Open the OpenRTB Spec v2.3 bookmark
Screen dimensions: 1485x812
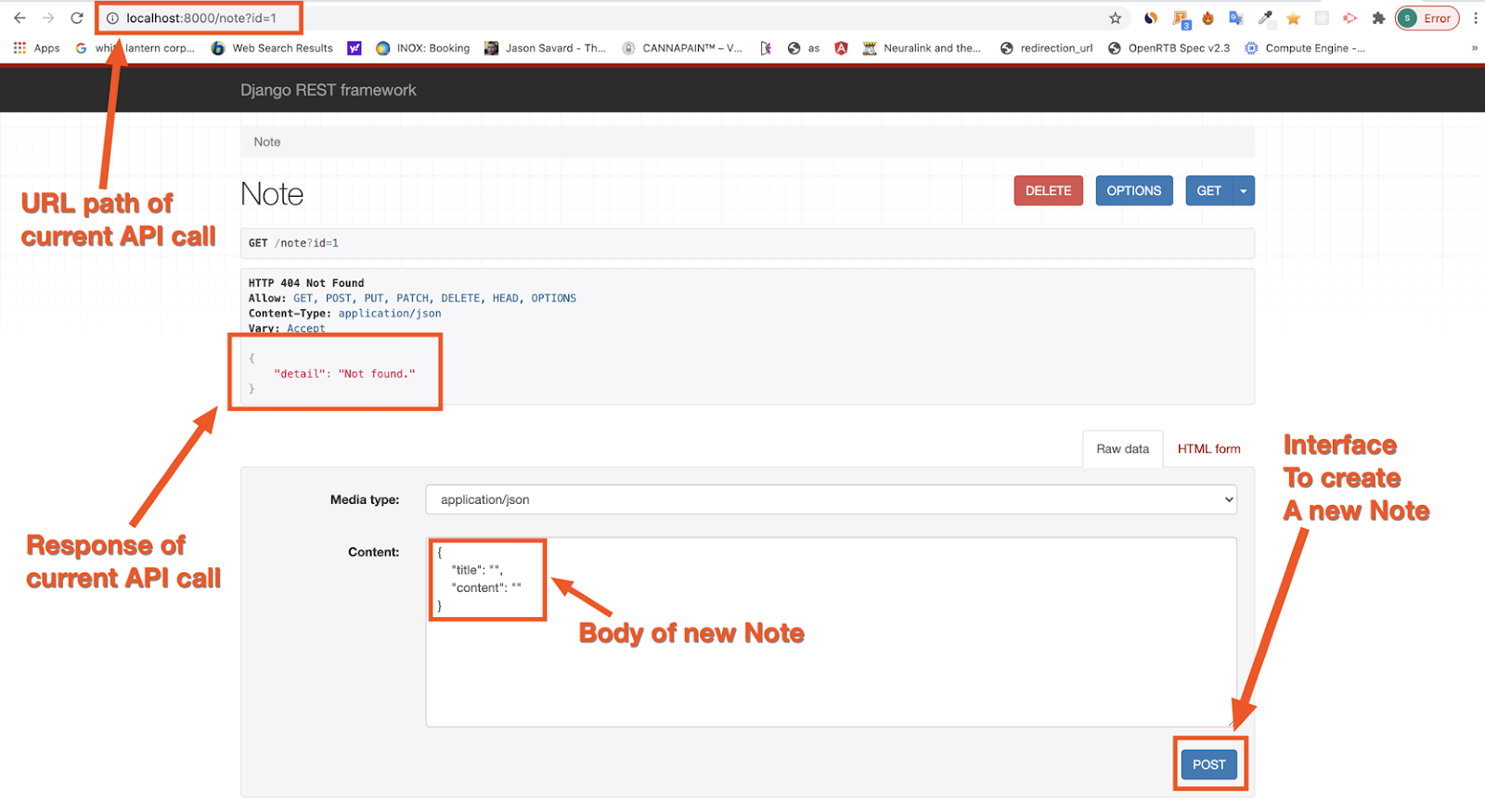click(x=1169, y=48)
